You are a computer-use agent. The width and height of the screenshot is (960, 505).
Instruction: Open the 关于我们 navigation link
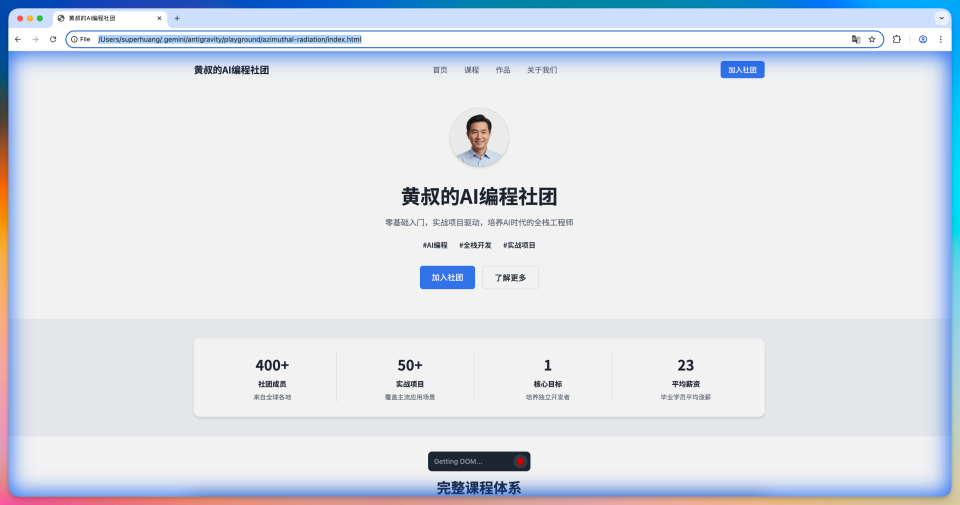[542, 70]
